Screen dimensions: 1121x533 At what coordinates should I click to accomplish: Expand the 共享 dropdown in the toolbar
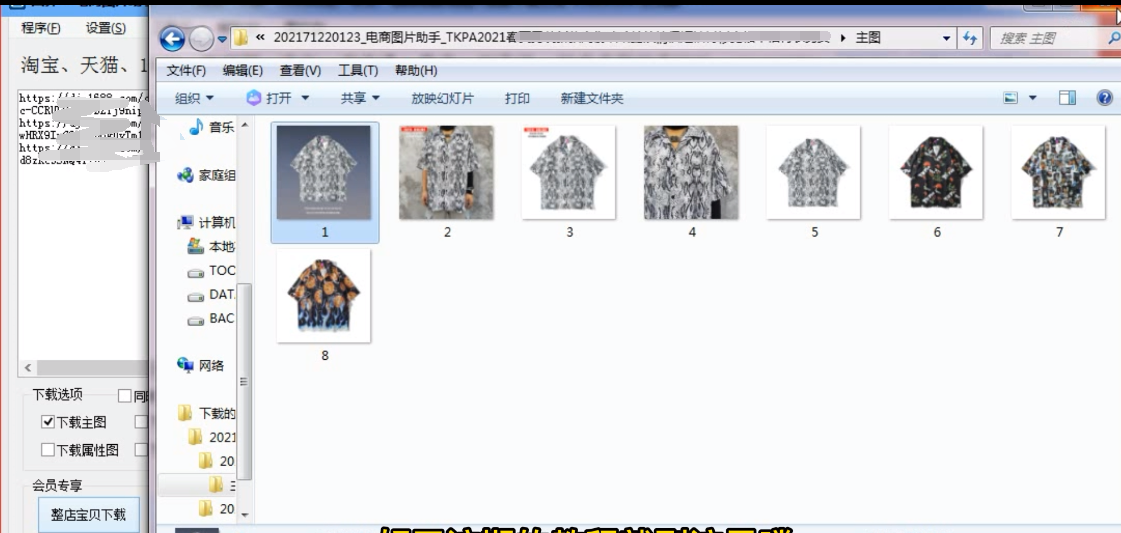pos(360,98)
